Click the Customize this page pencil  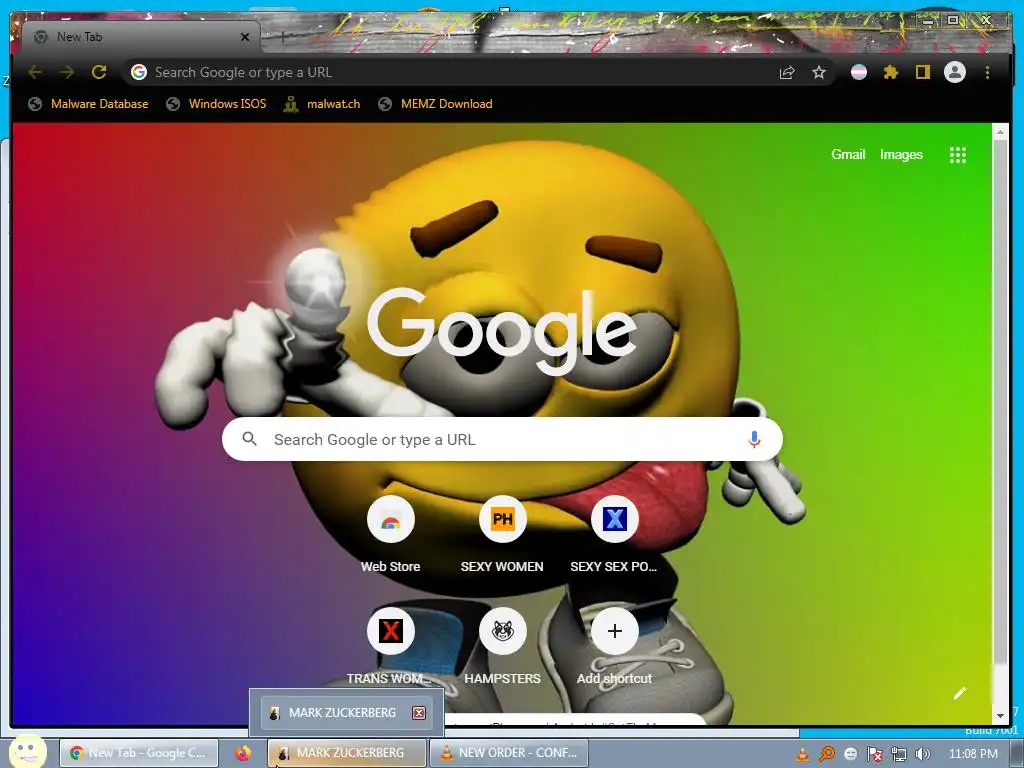959,694
